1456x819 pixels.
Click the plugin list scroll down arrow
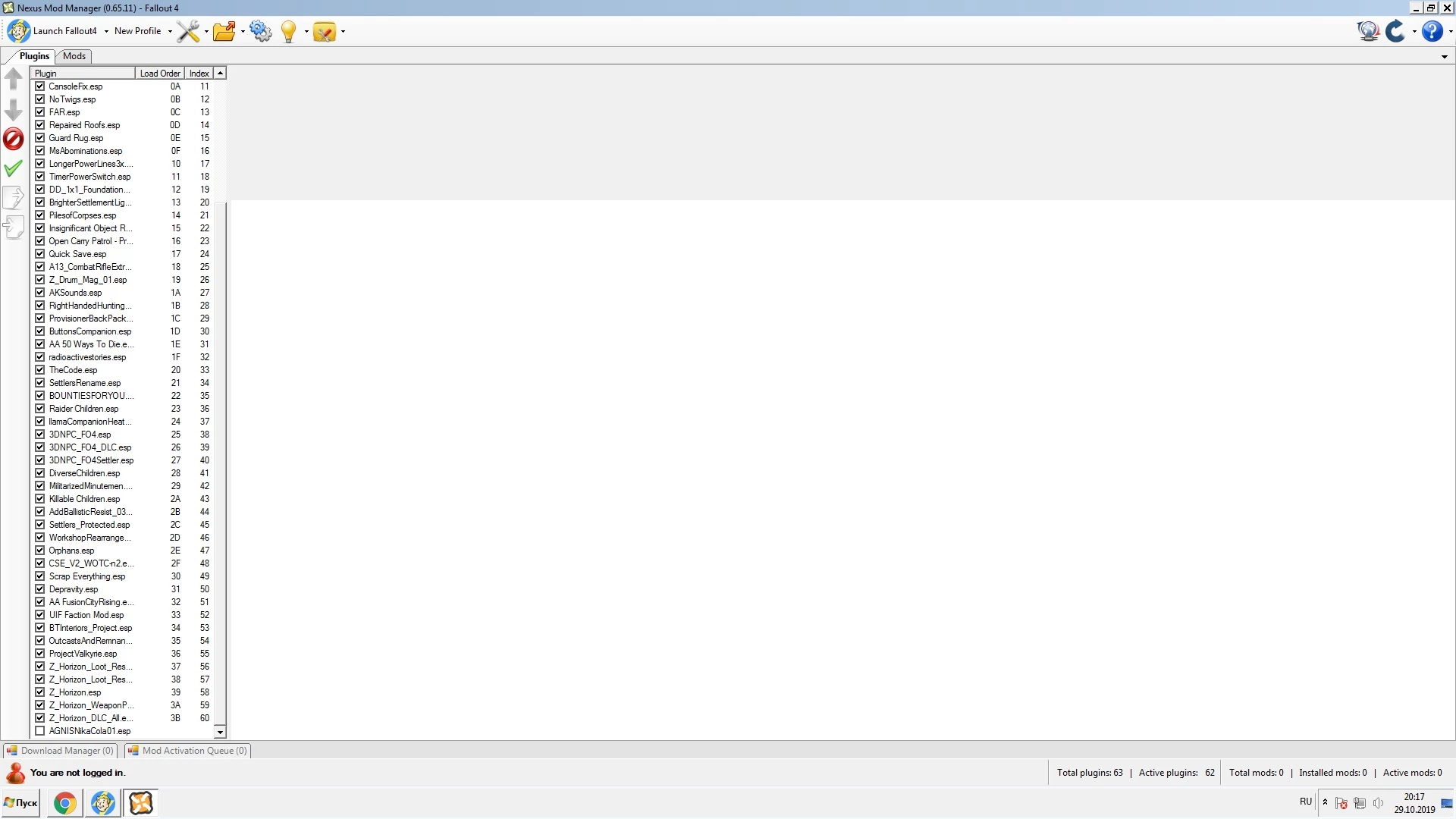coord(220,733)
